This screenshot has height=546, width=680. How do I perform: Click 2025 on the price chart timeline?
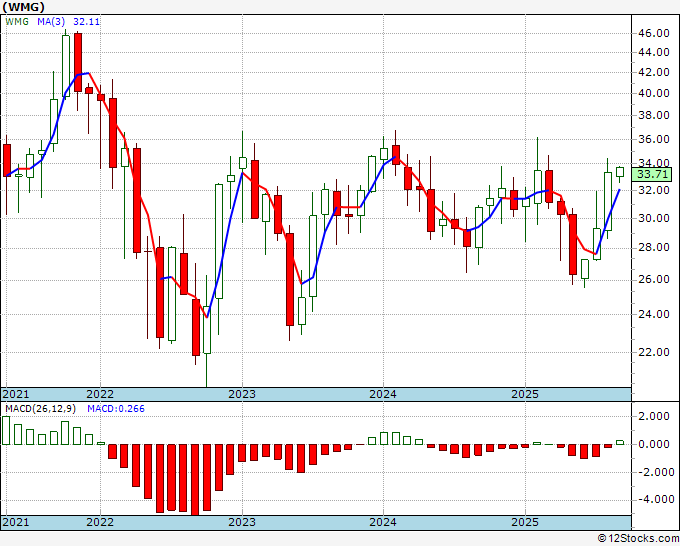tap(525, 394)
